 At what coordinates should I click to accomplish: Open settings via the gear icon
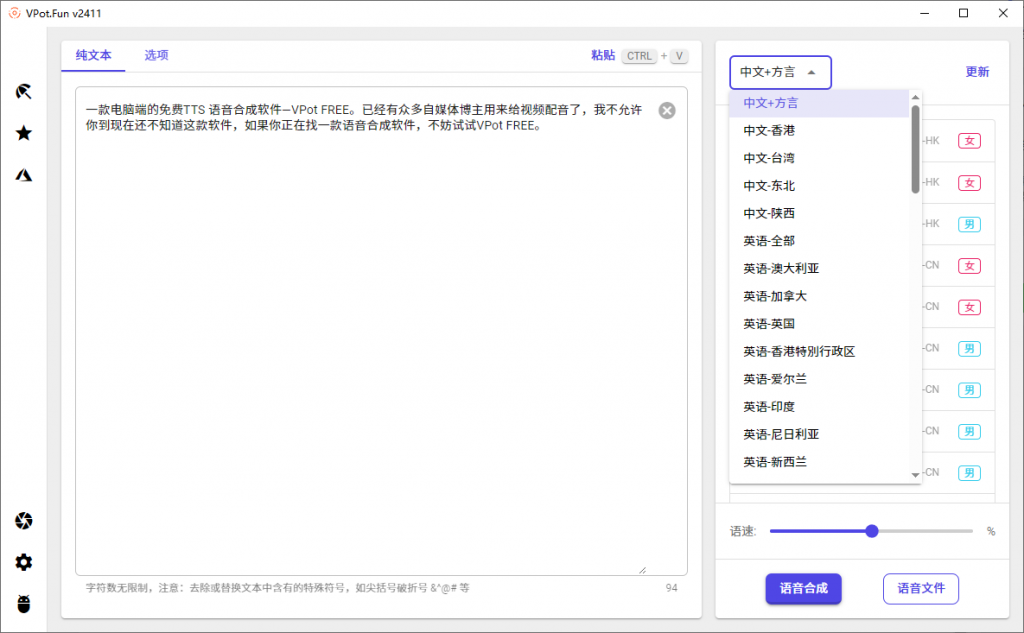tap(23, 562)
